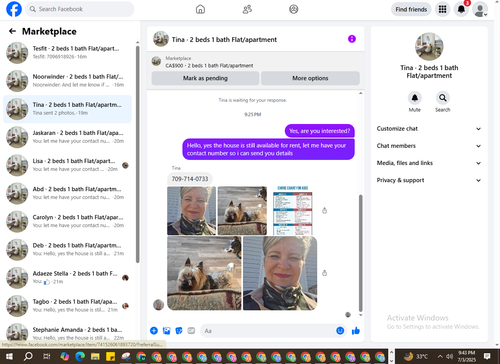Choose a GIF from the composer
This screenshot has height=364, width=500.
191,331
